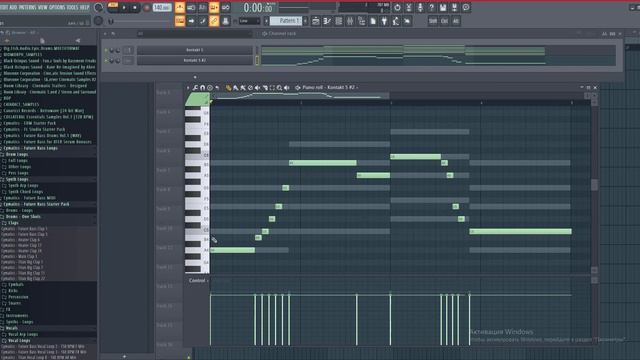Click the microphone one-click recording icon
The height and width of the screenshot is (360, 640).
(420, 7)
